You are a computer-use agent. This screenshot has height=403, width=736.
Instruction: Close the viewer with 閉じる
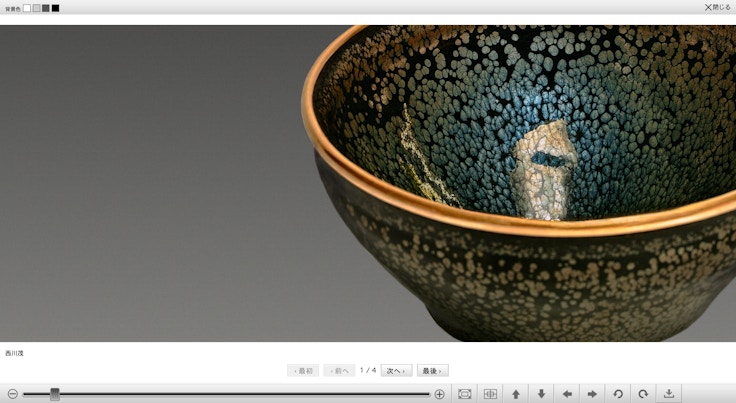(717, 7)
